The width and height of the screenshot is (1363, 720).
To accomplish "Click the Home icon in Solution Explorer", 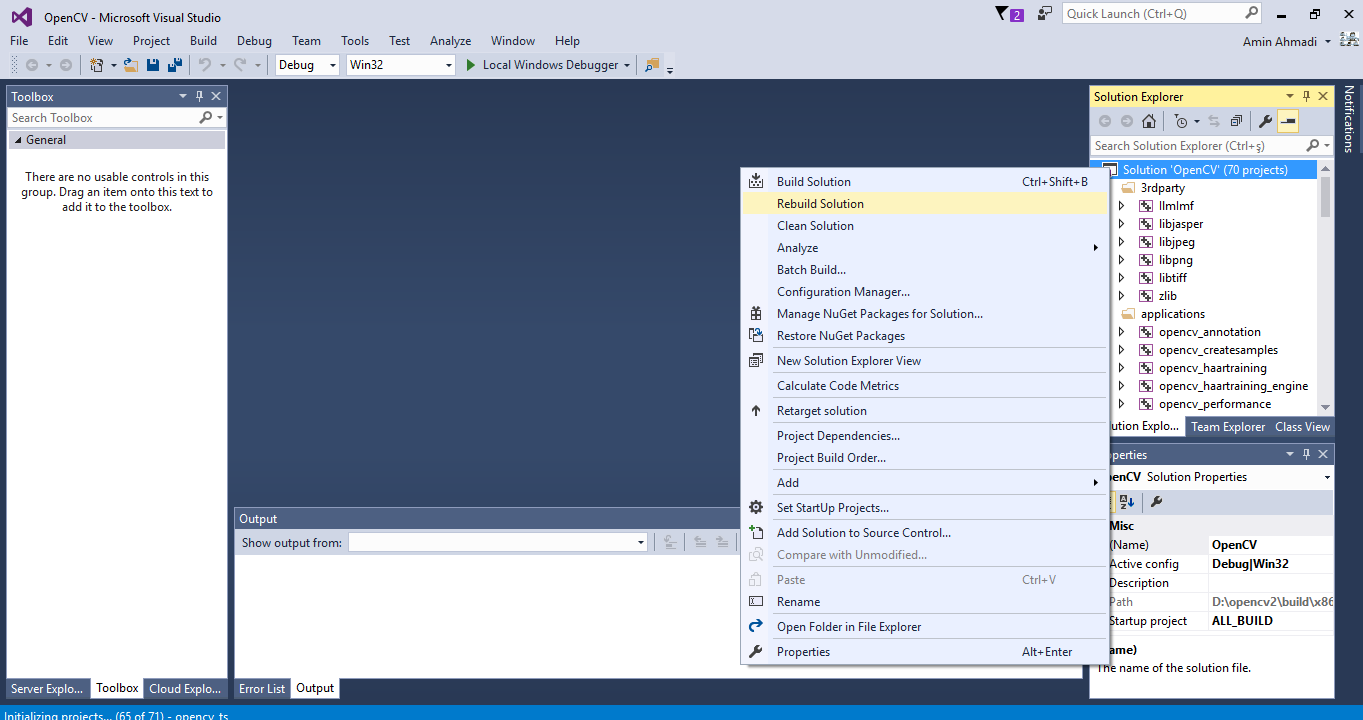I will [x=1149, y=121].
